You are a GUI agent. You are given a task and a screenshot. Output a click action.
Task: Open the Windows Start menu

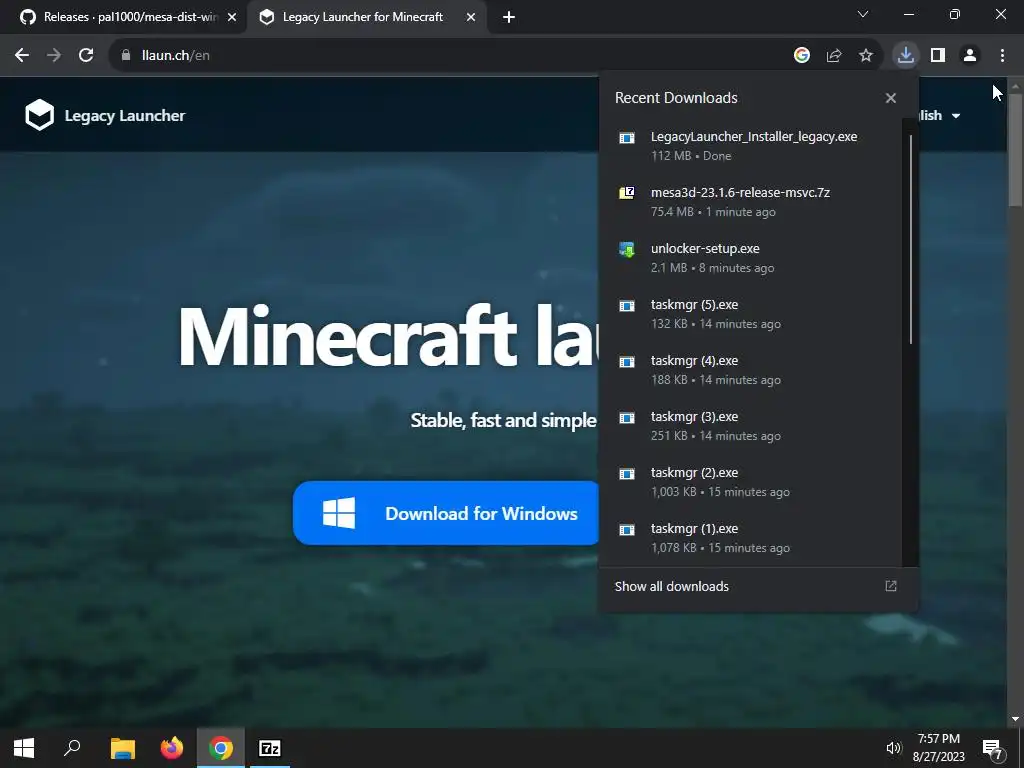[x=24, y=748]
